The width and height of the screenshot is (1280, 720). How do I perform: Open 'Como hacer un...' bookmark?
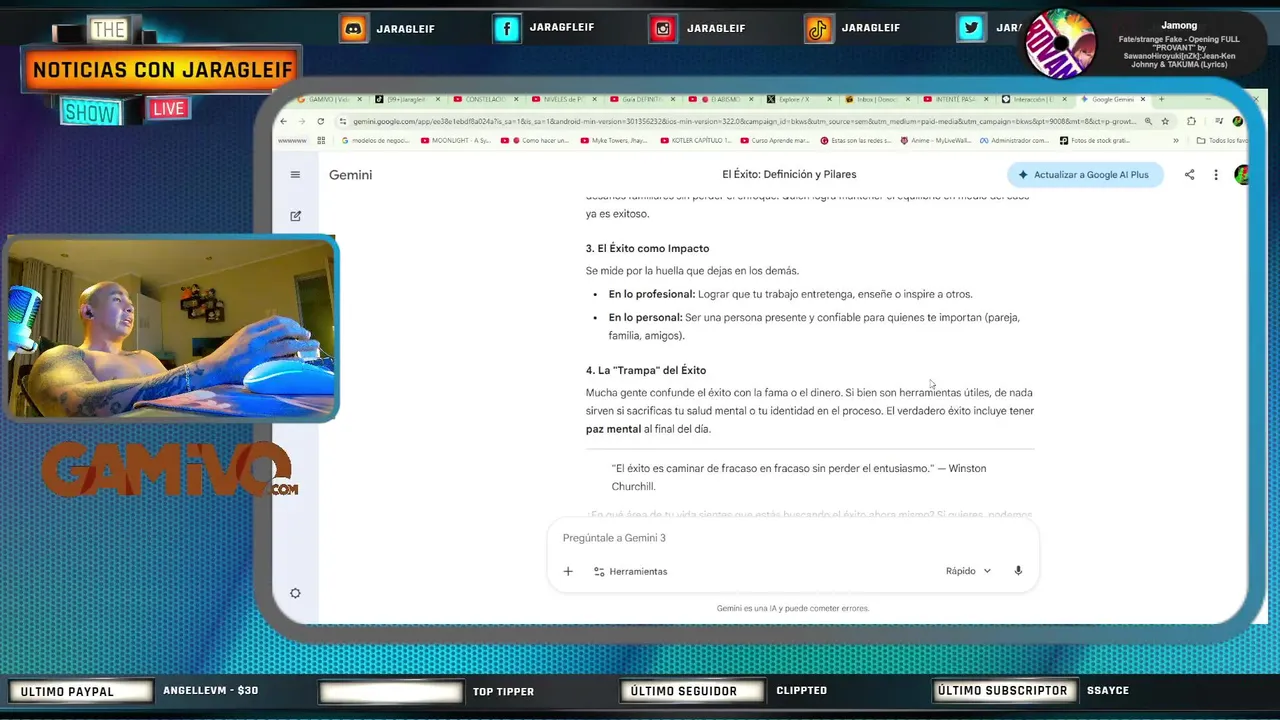pos(535,140)
